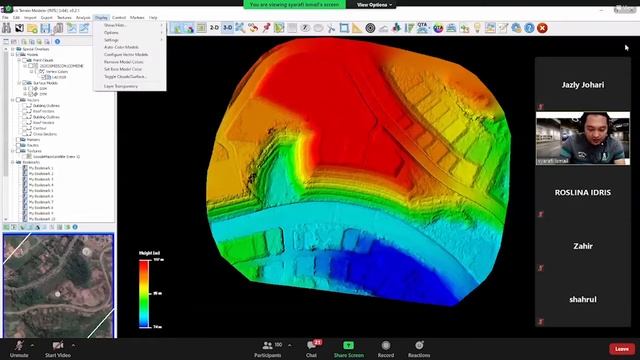Select the scissors cut tool

coord(331,28)
